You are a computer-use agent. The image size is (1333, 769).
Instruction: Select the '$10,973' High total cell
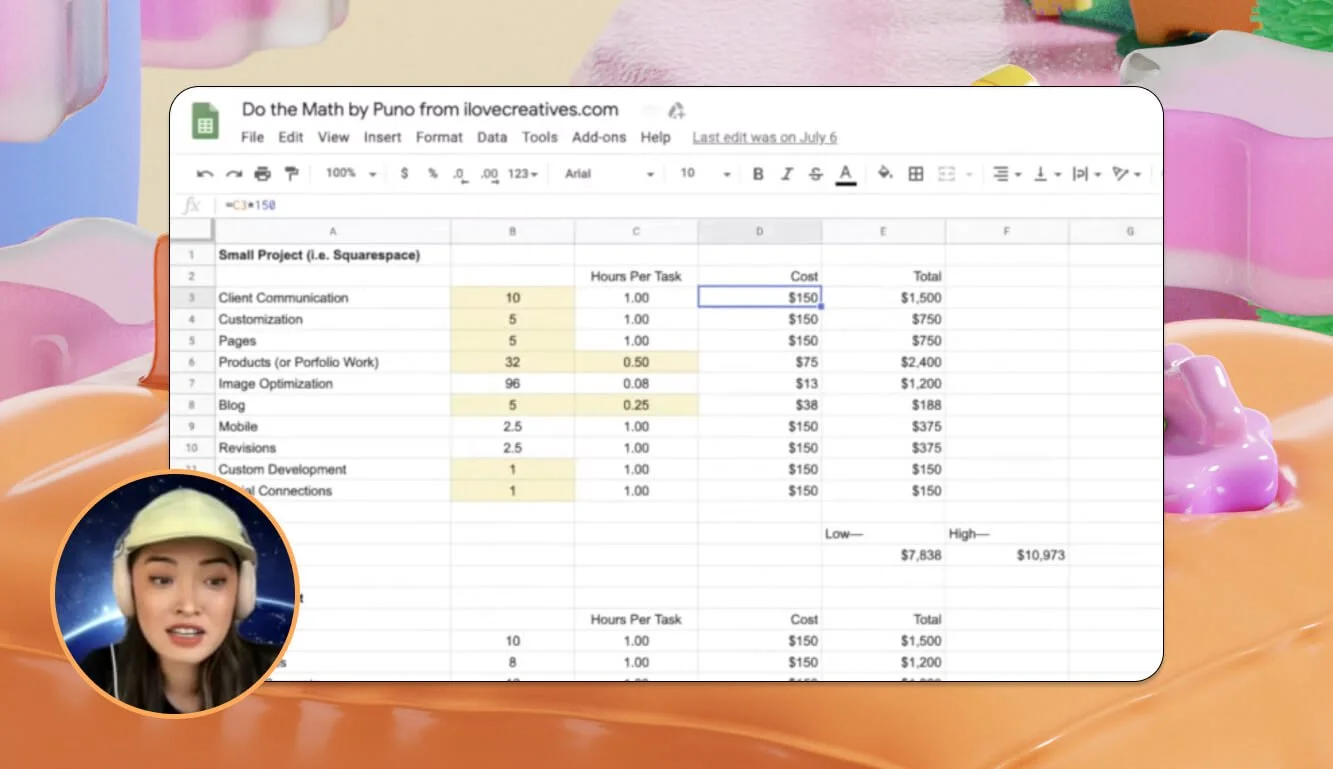point(1007,555)
